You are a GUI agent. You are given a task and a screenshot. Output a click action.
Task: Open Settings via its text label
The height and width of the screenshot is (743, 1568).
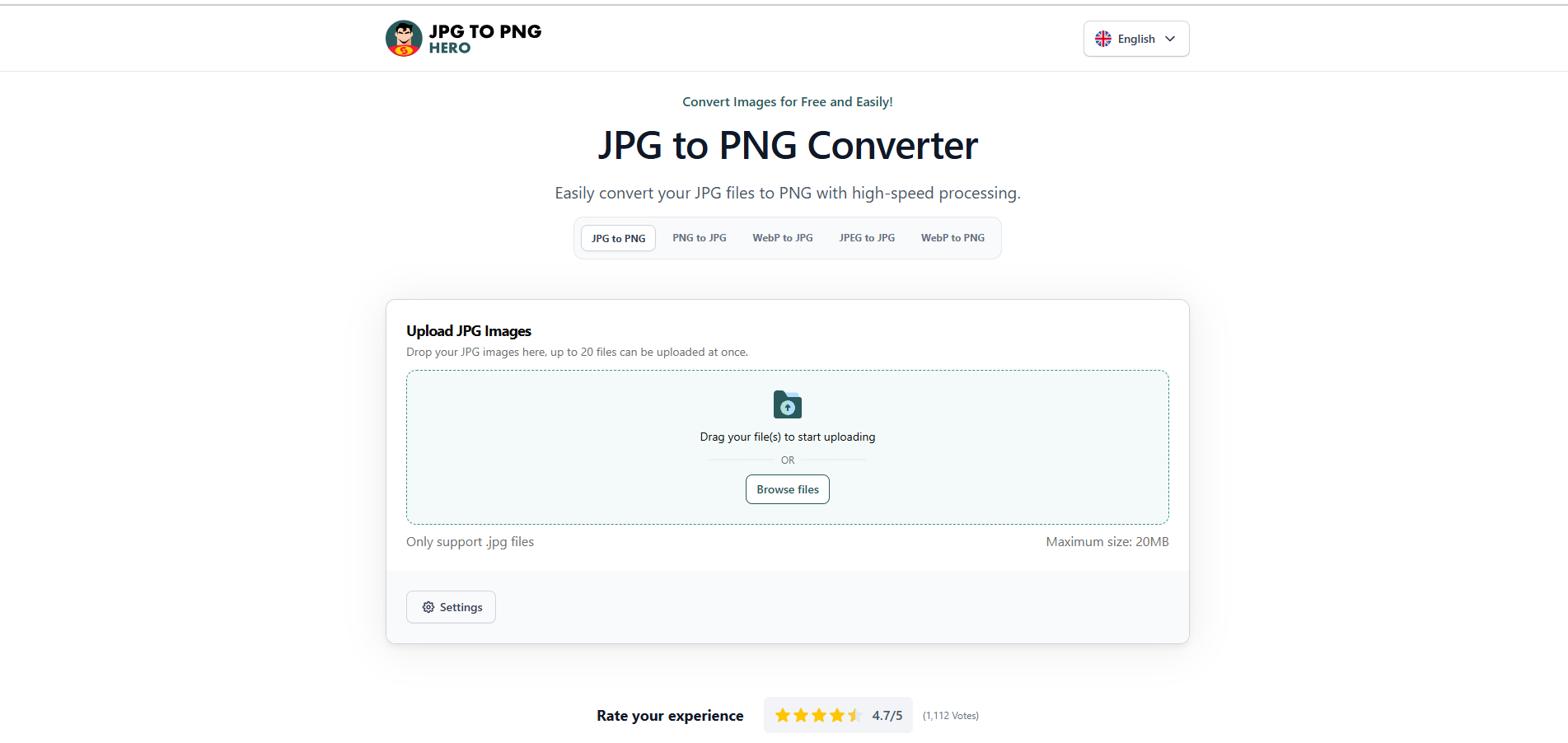point(461,607)
